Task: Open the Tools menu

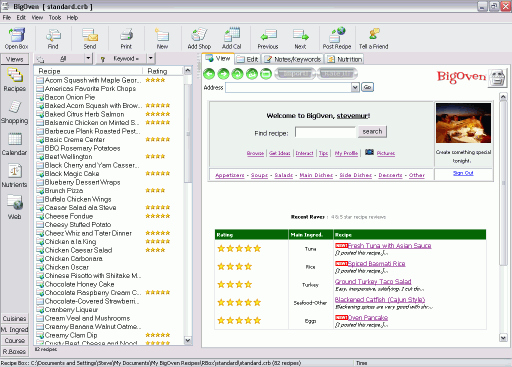Action: pos(55,18)
